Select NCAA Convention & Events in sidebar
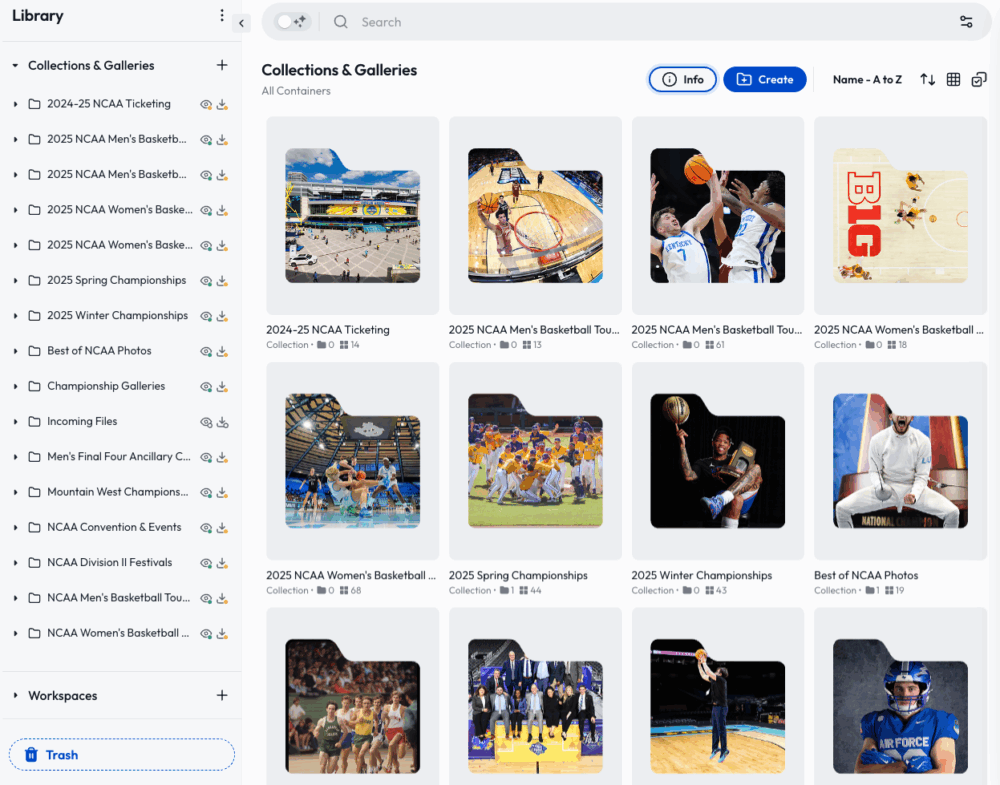Viewport: 1000px width, 785px height. 114,527
